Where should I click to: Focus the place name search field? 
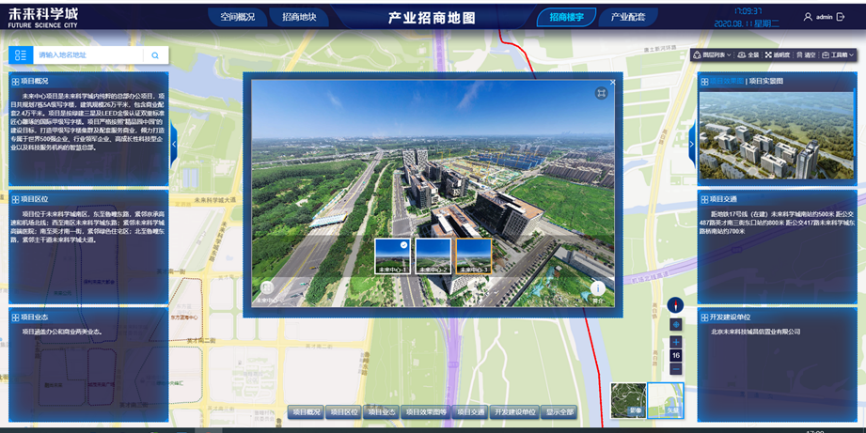(88, 55)
